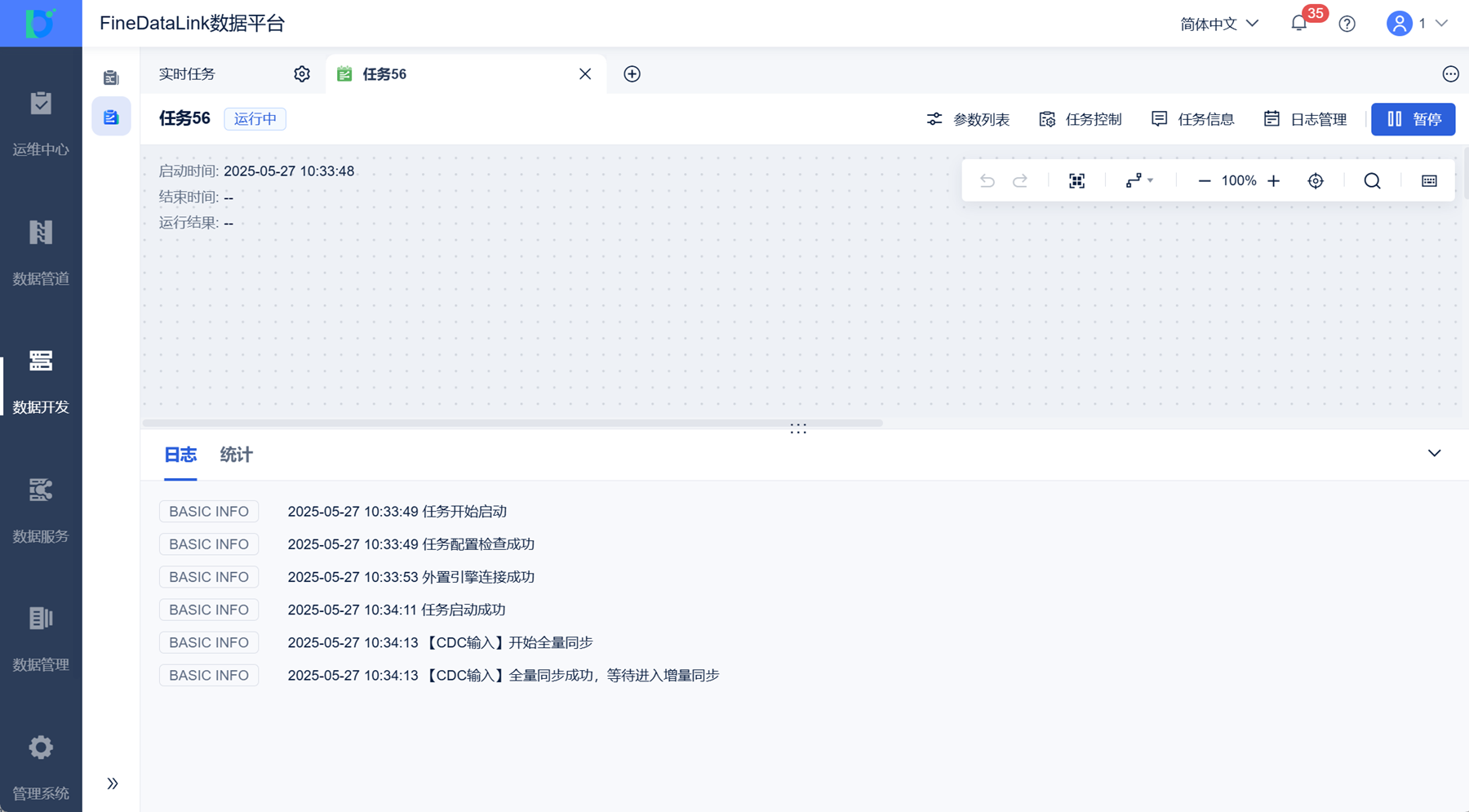
Task: View notifications via the bell icon
Action: 1299,24
